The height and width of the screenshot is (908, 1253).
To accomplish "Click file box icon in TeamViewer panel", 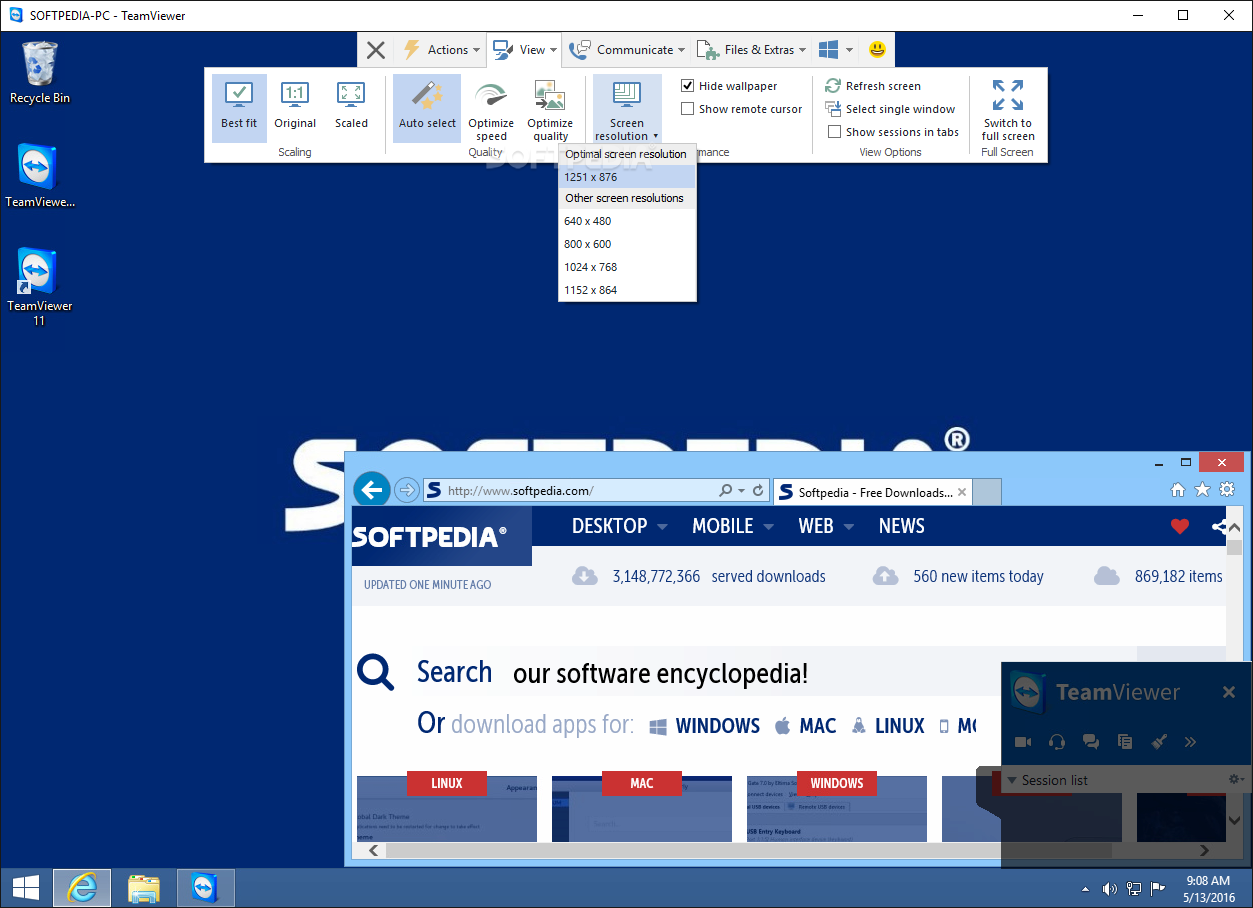I will (x=1125, y=742).
